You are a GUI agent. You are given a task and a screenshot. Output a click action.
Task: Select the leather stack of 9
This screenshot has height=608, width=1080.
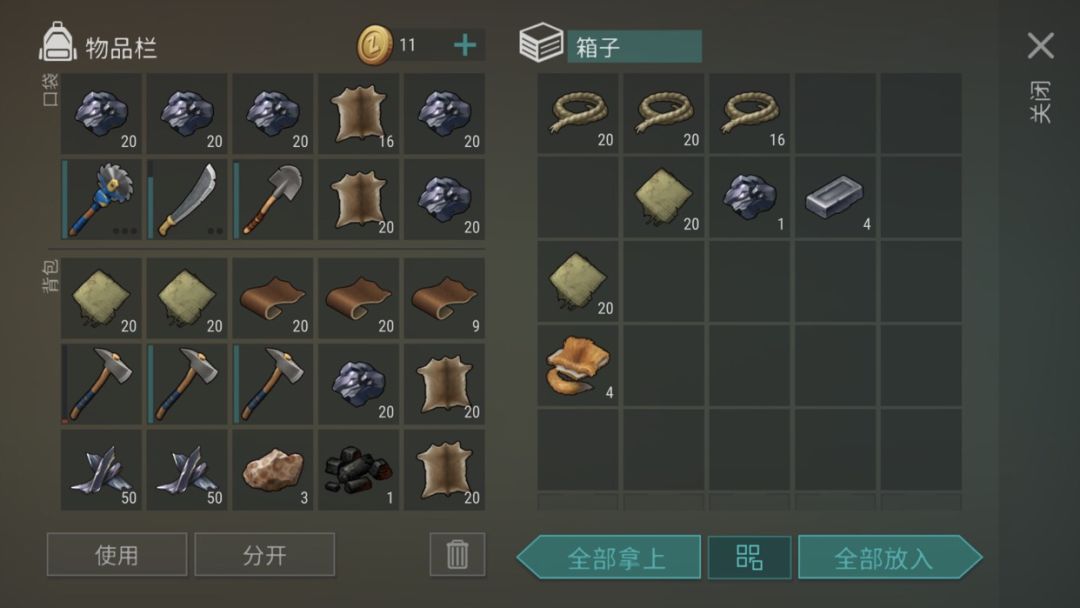pyautogui.click(x=444, y=298)
